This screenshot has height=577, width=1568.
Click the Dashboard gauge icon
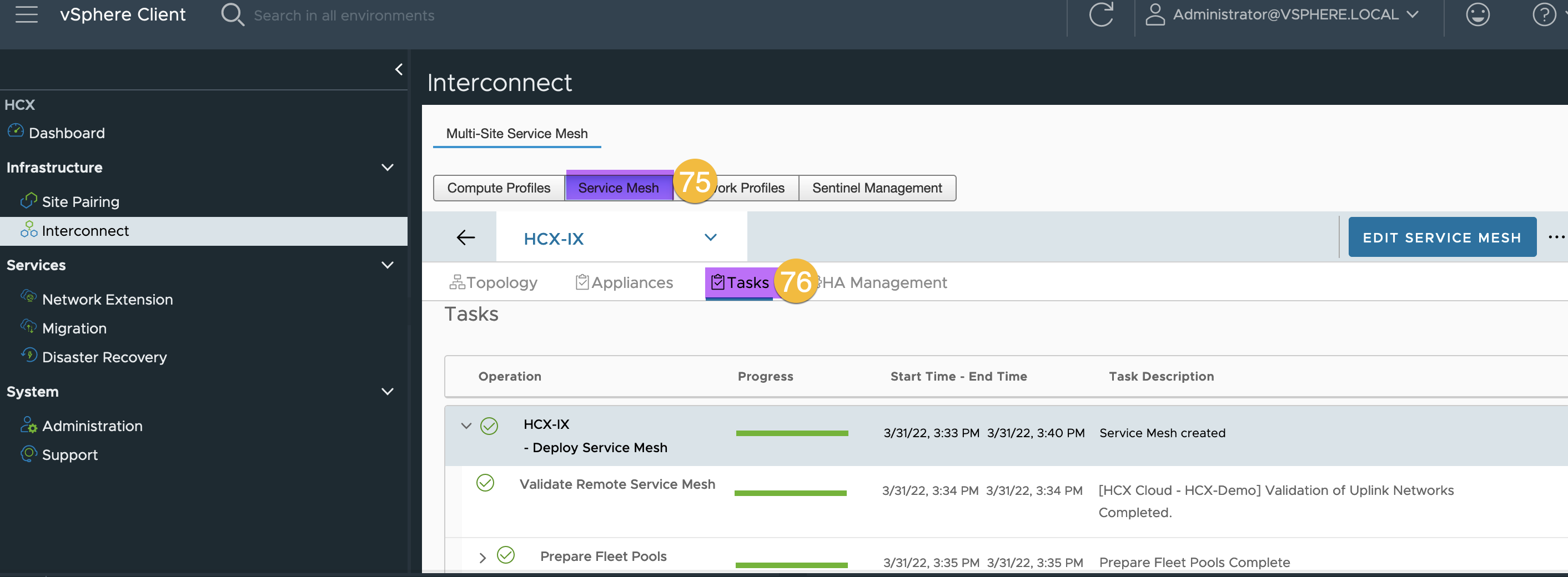click(x=15, y=131)
